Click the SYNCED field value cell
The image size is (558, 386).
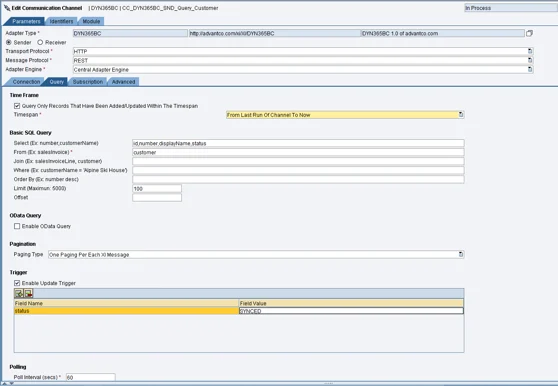tap(351, 311)
